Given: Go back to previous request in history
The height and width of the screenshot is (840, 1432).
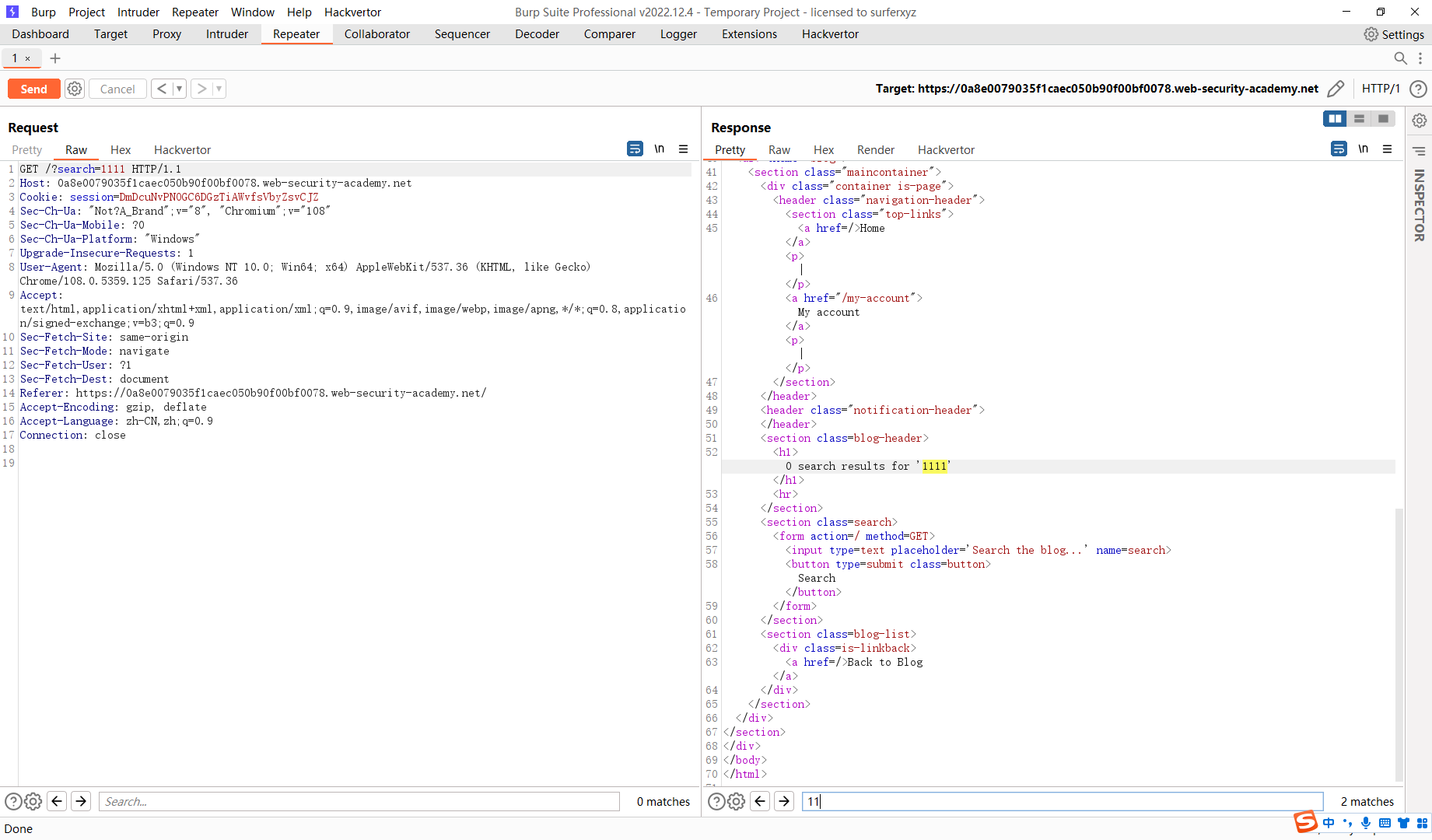Looking at the screenshot, I should (162, 89).
